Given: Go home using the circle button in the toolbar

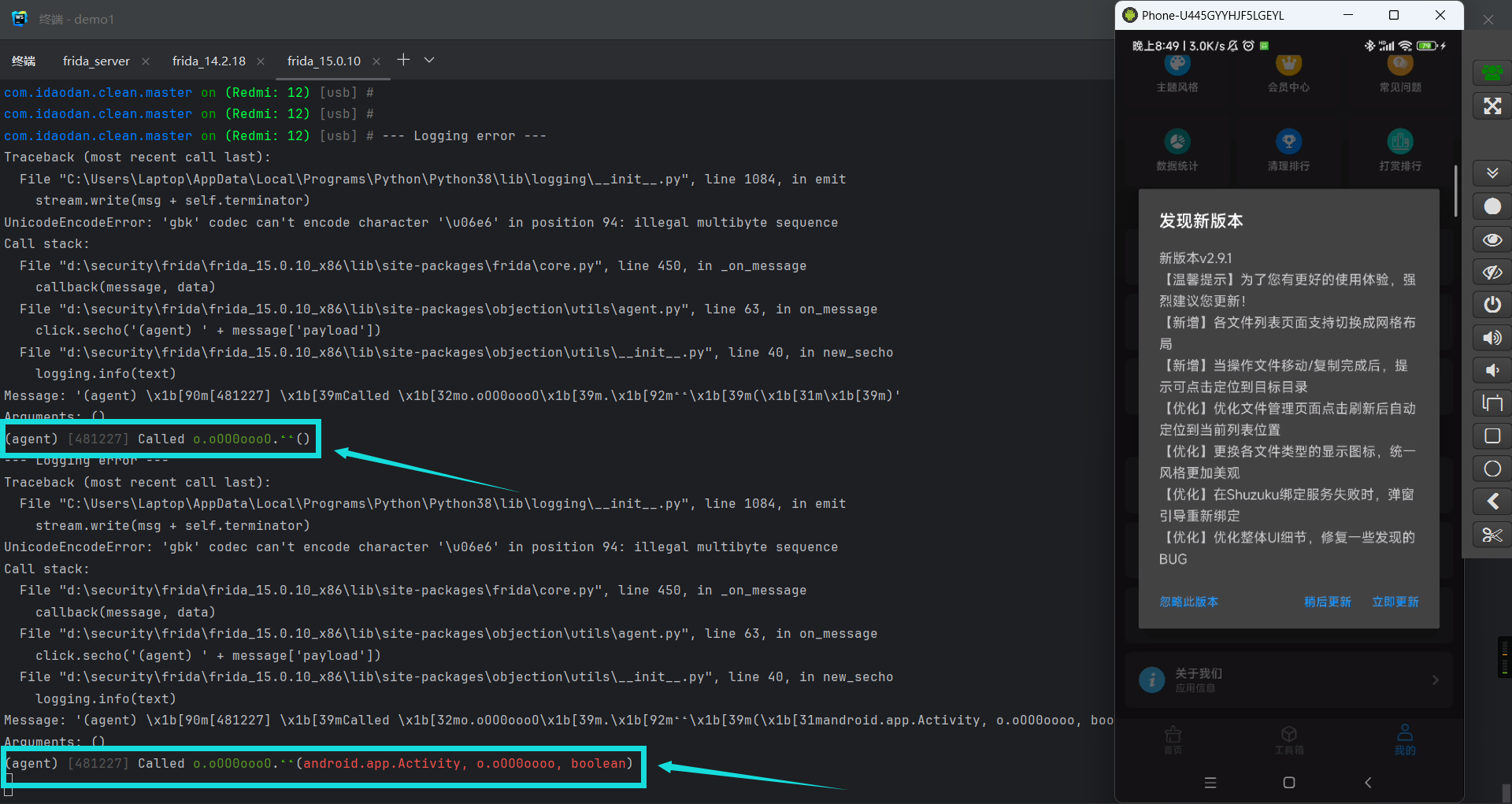Looking at the screenshot, I should click(x=1492, y=469).
